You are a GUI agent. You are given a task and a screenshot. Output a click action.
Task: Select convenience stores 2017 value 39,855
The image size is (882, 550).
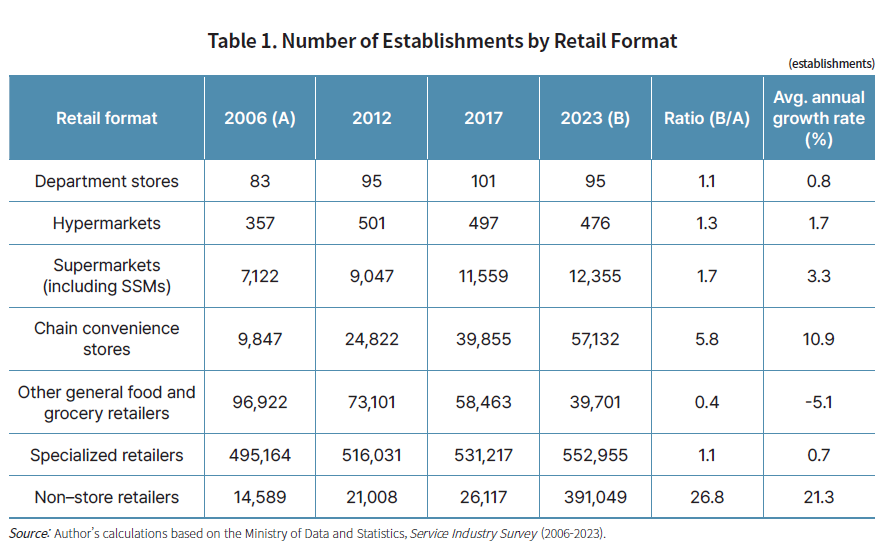pos(483,339)
